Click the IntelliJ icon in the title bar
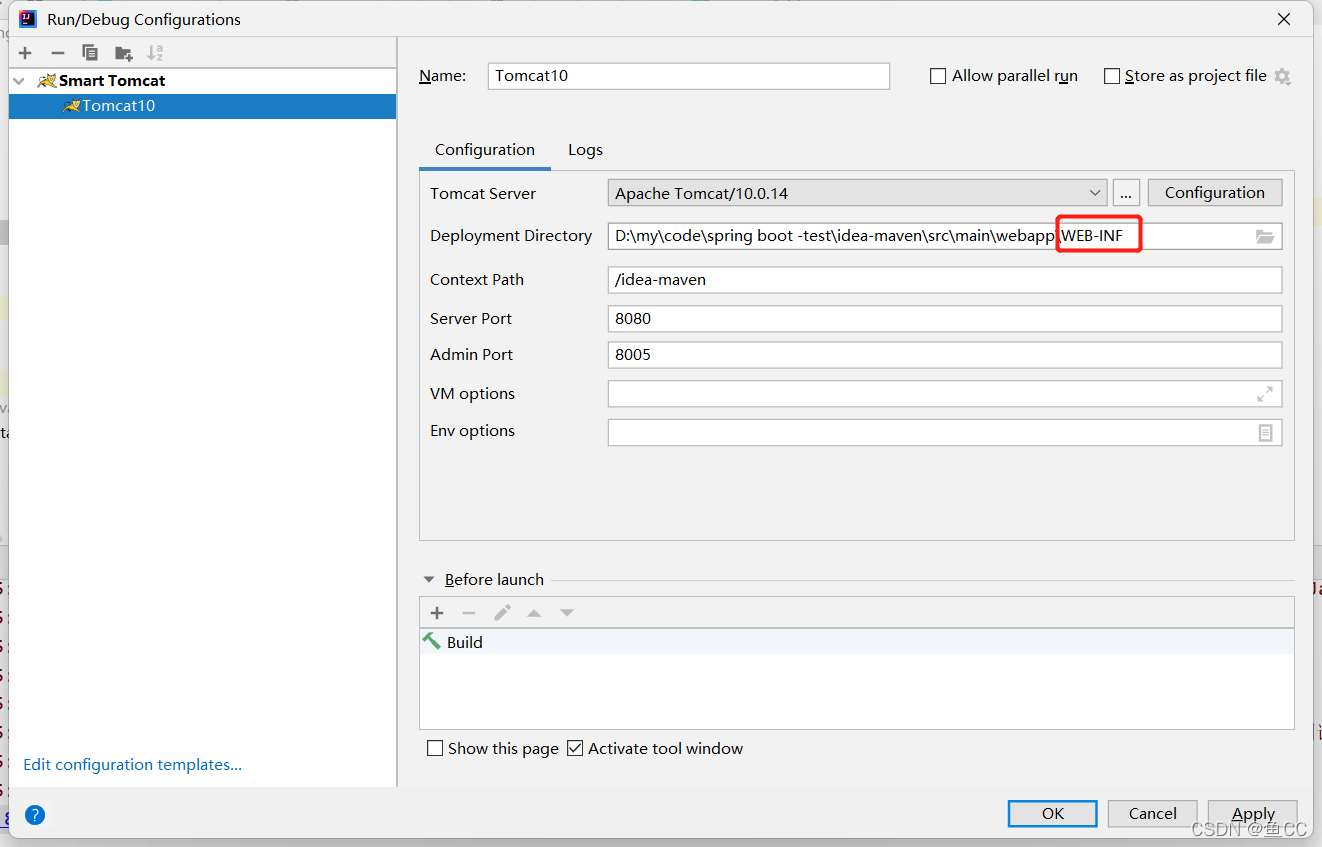 pos(28,18)
